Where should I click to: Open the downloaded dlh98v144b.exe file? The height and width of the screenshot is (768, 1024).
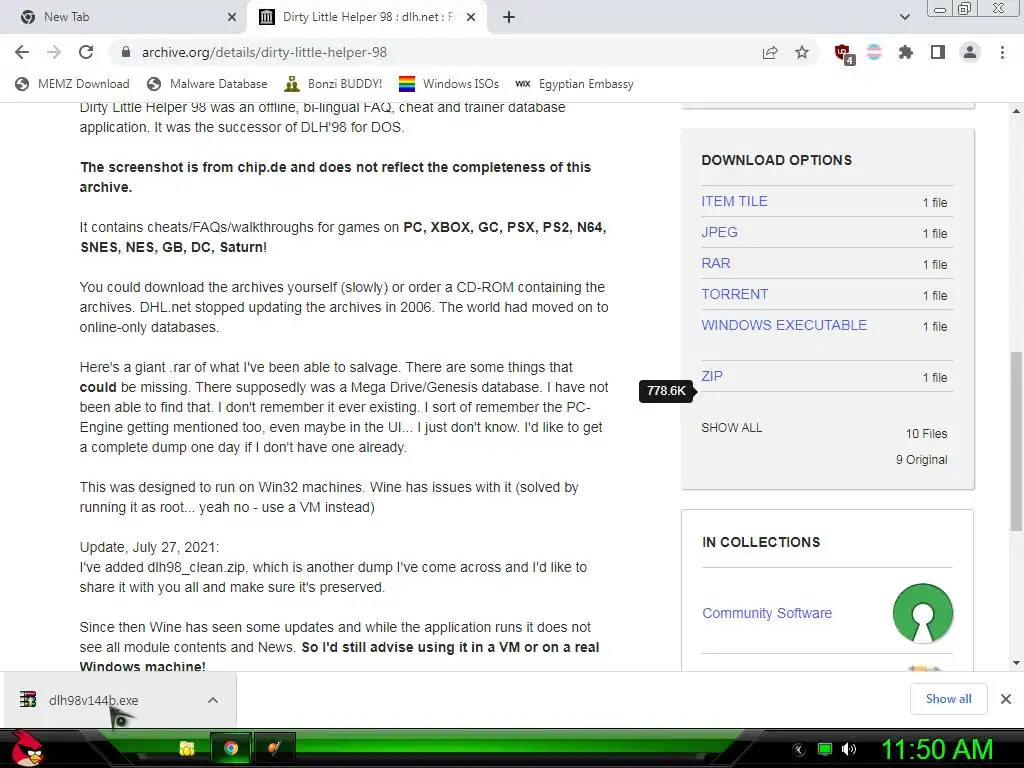point(93,700)
